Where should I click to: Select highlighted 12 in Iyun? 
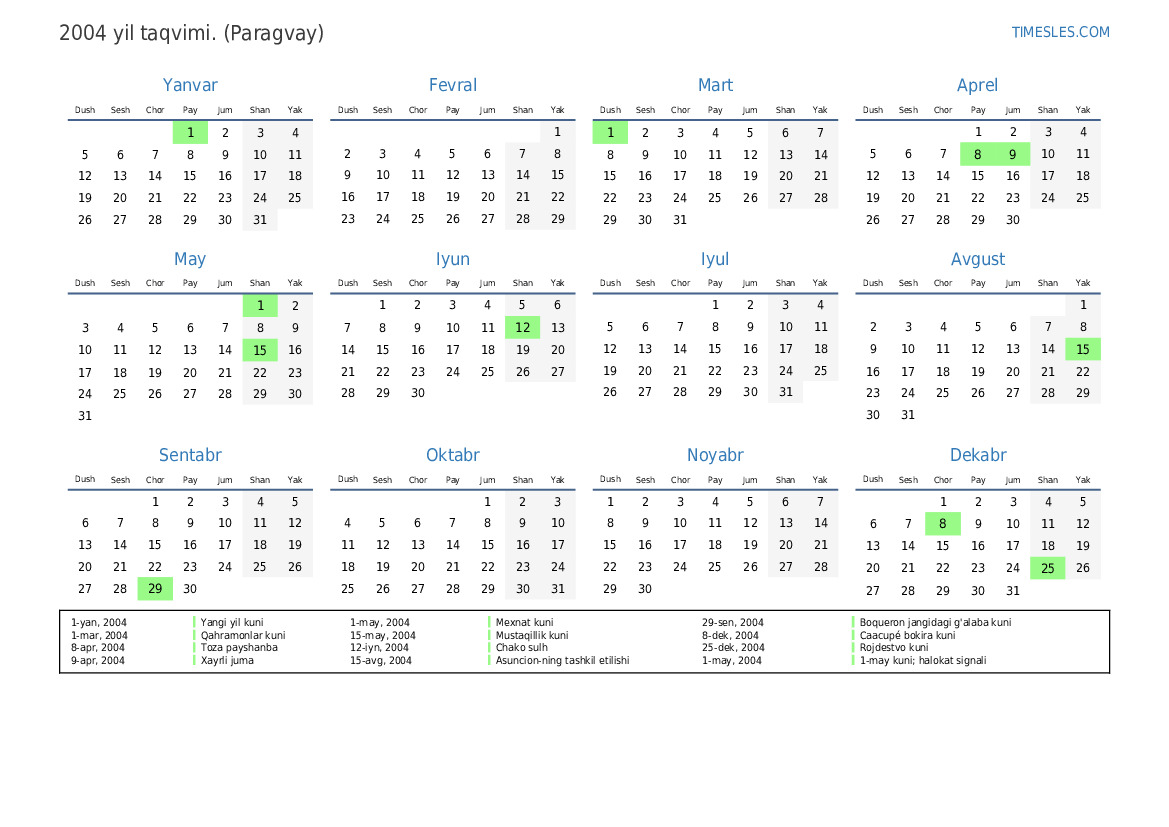[522, 328]
